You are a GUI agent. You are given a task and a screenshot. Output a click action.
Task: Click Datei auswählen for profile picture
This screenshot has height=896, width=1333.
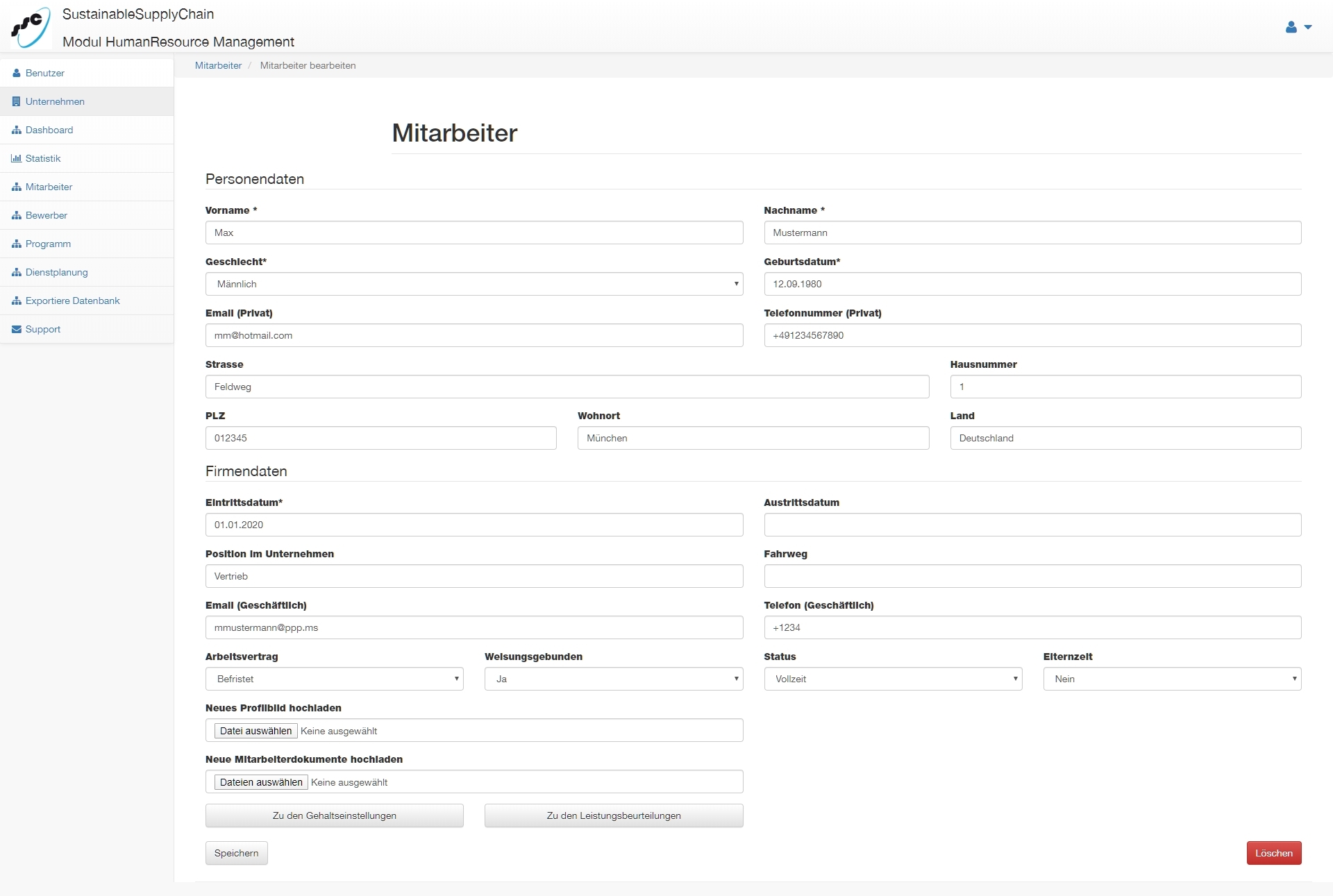click(255, 731)
